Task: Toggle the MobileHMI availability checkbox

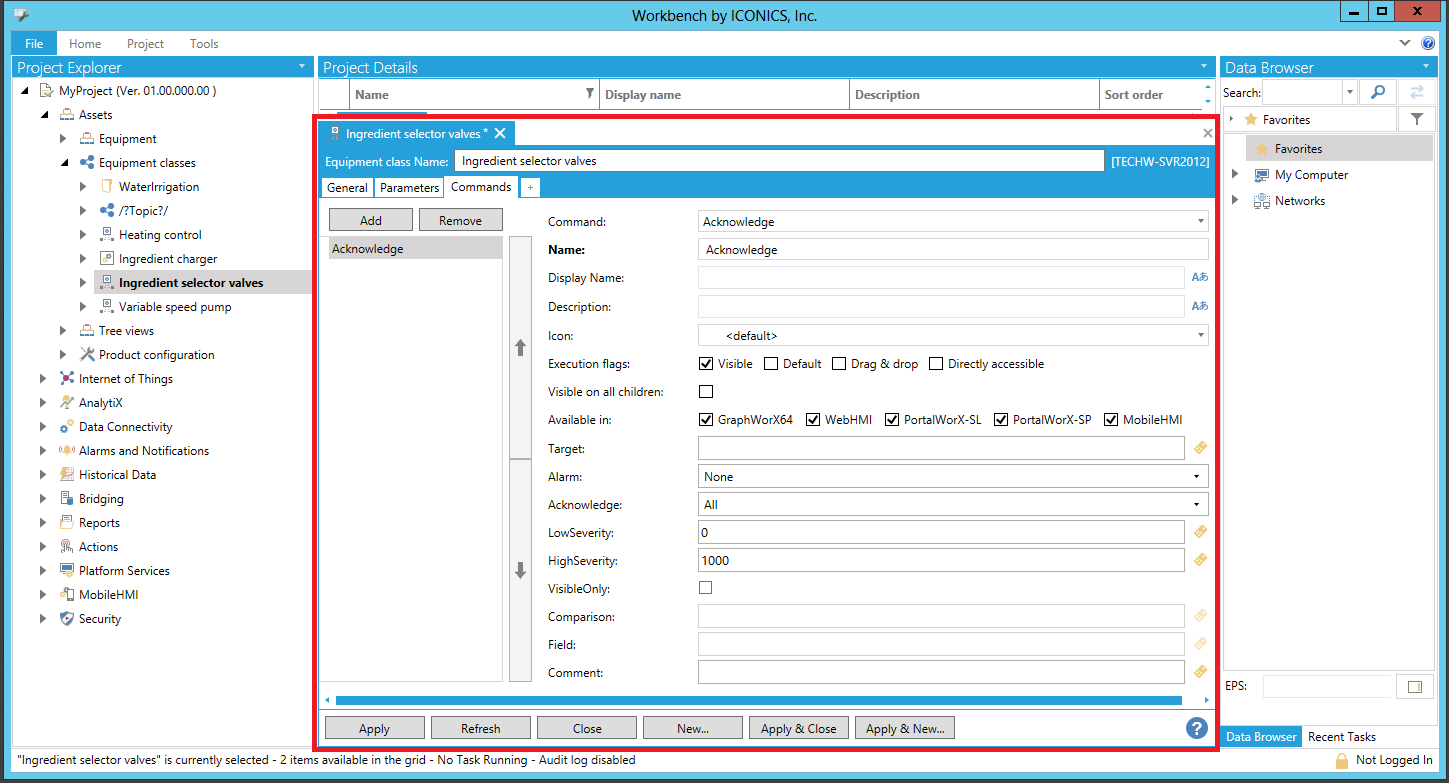Action: coord(1110,420)
